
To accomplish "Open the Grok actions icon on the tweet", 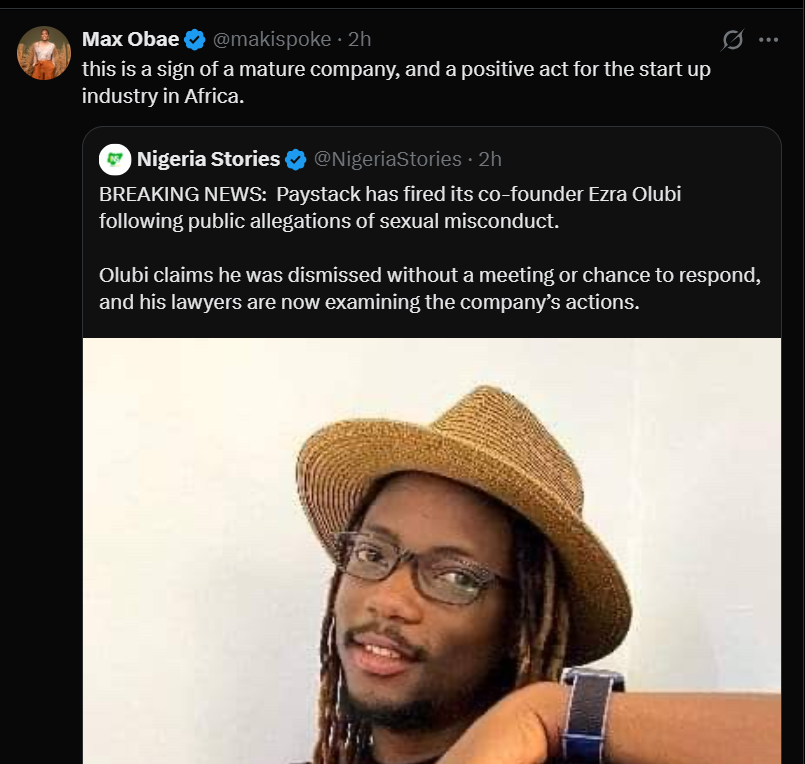I will click(x=734, y=39).
